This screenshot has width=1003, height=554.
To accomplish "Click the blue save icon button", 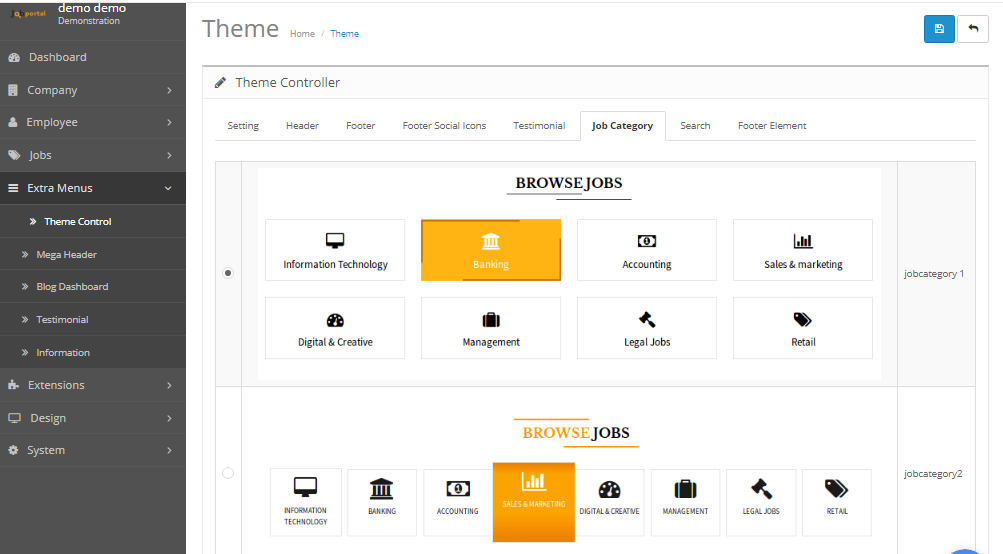I will tap(939, 29).
